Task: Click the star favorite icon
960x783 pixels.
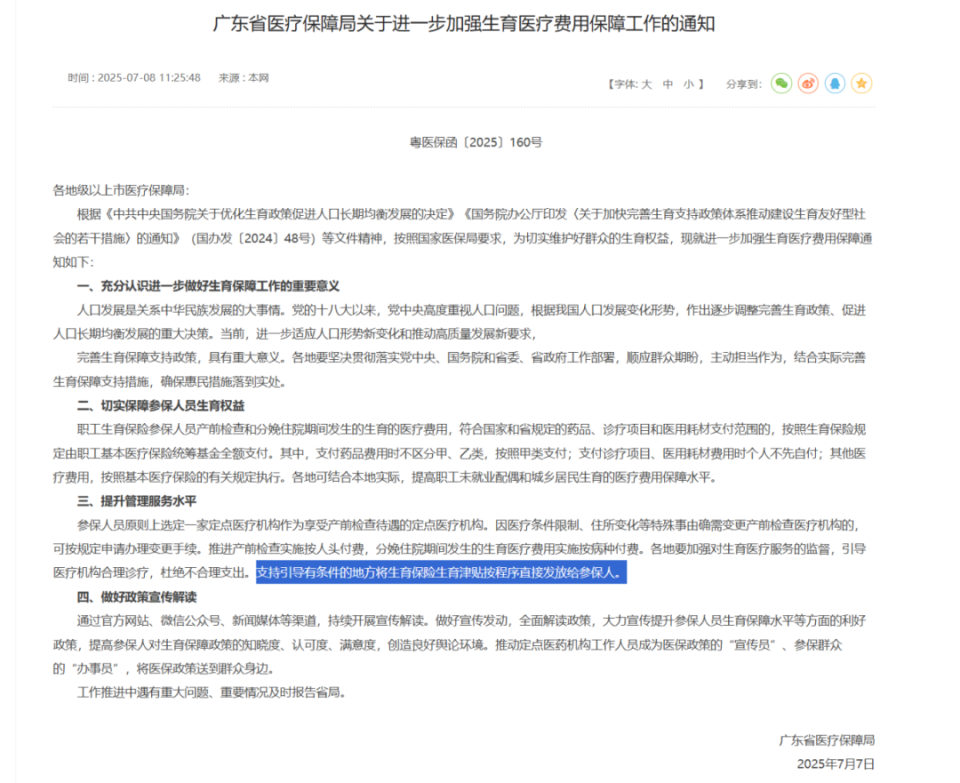Action: [862, 84]
